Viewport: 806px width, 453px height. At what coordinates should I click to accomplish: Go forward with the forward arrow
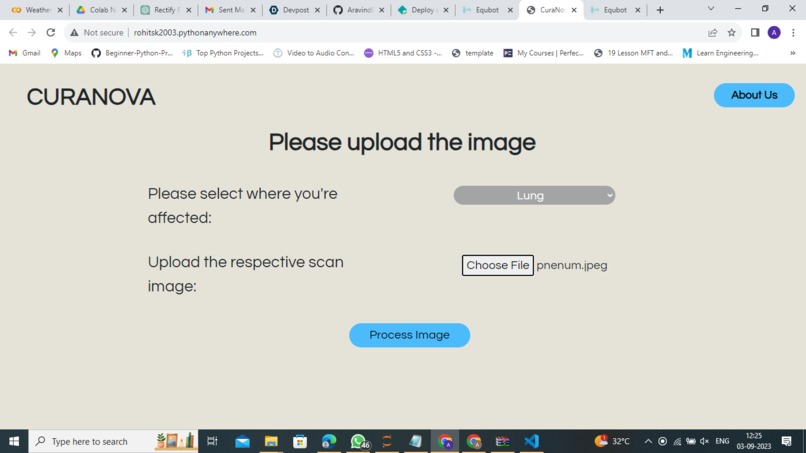[32, 32]
